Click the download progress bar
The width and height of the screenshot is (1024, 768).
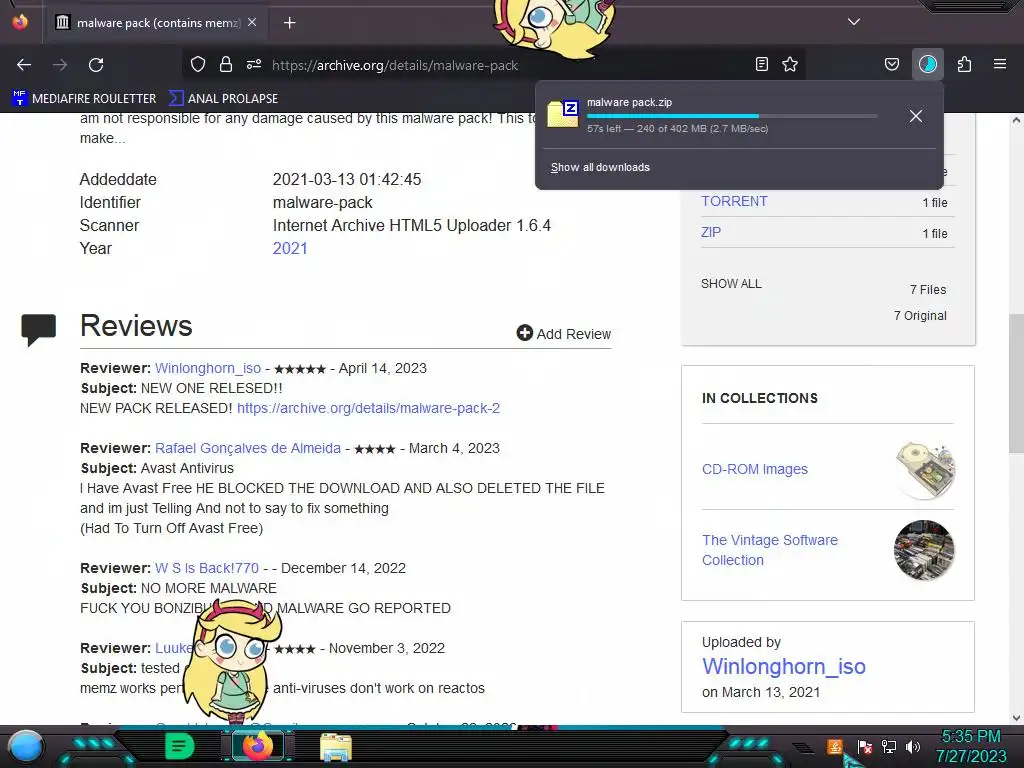coord(731,116)
